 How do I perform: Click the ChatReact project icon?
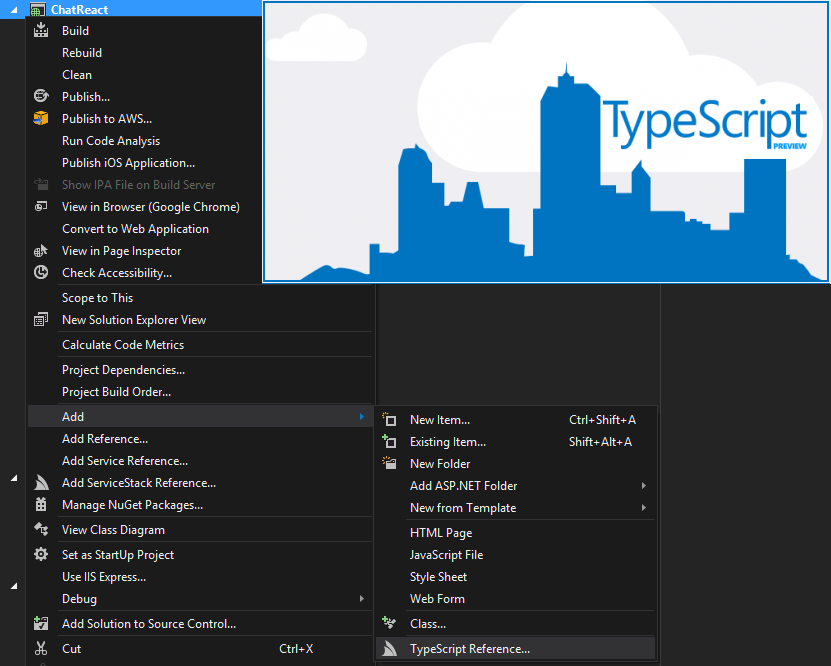point(37,10)
